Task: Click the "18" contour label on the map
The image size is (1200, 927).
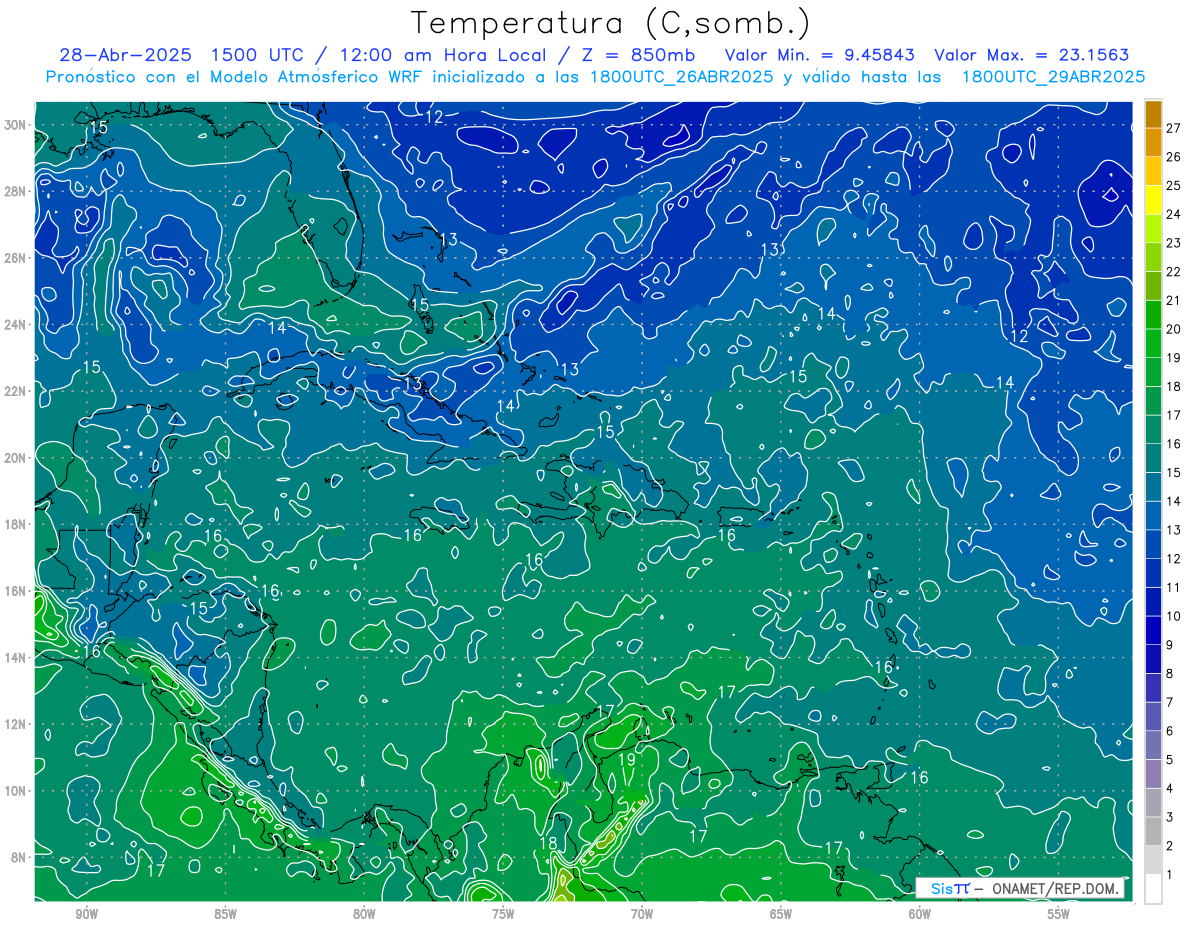Action: [x=548, y=844]
